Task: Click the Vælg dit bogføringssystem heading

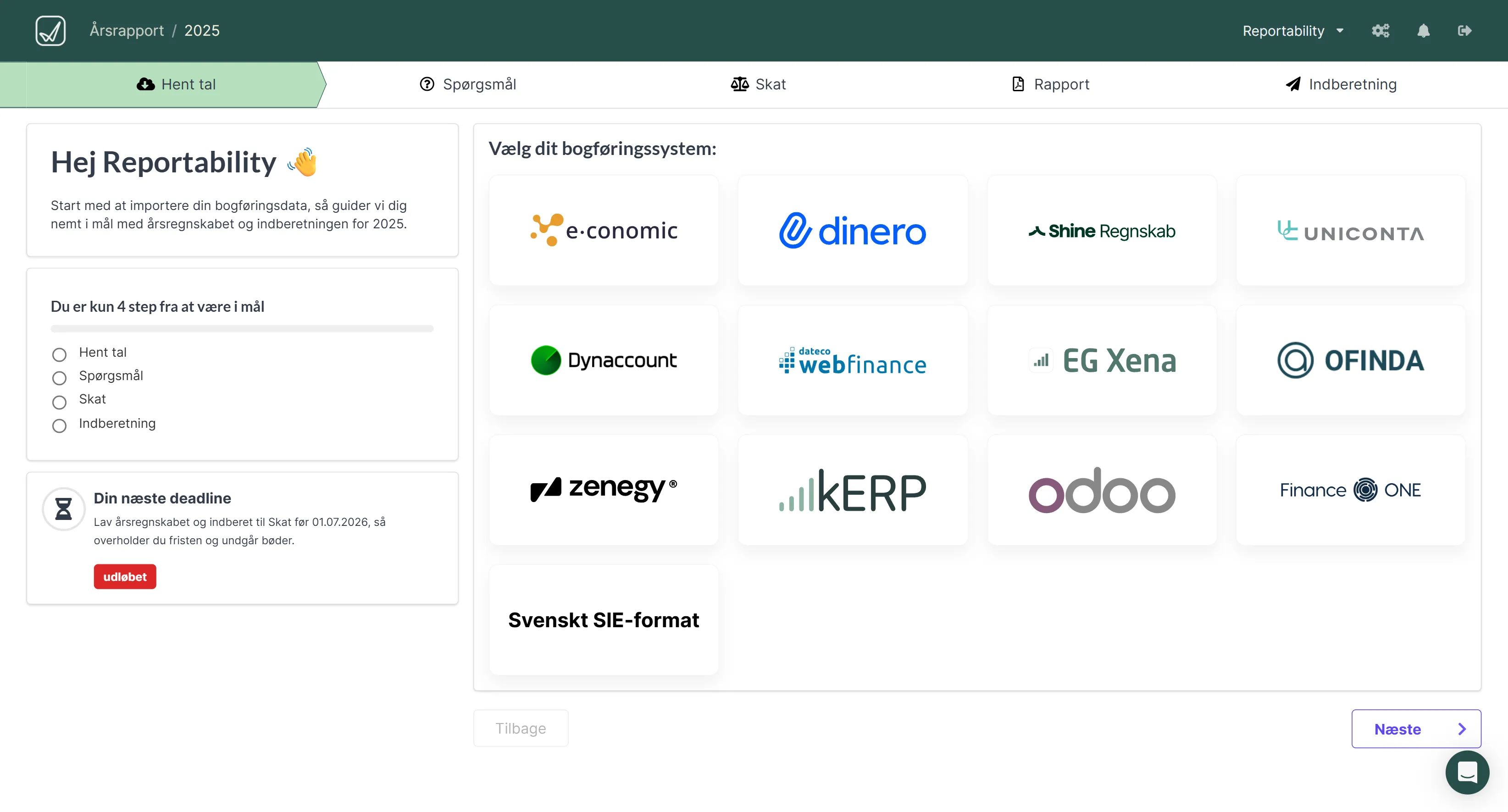Action: [602, 149]
